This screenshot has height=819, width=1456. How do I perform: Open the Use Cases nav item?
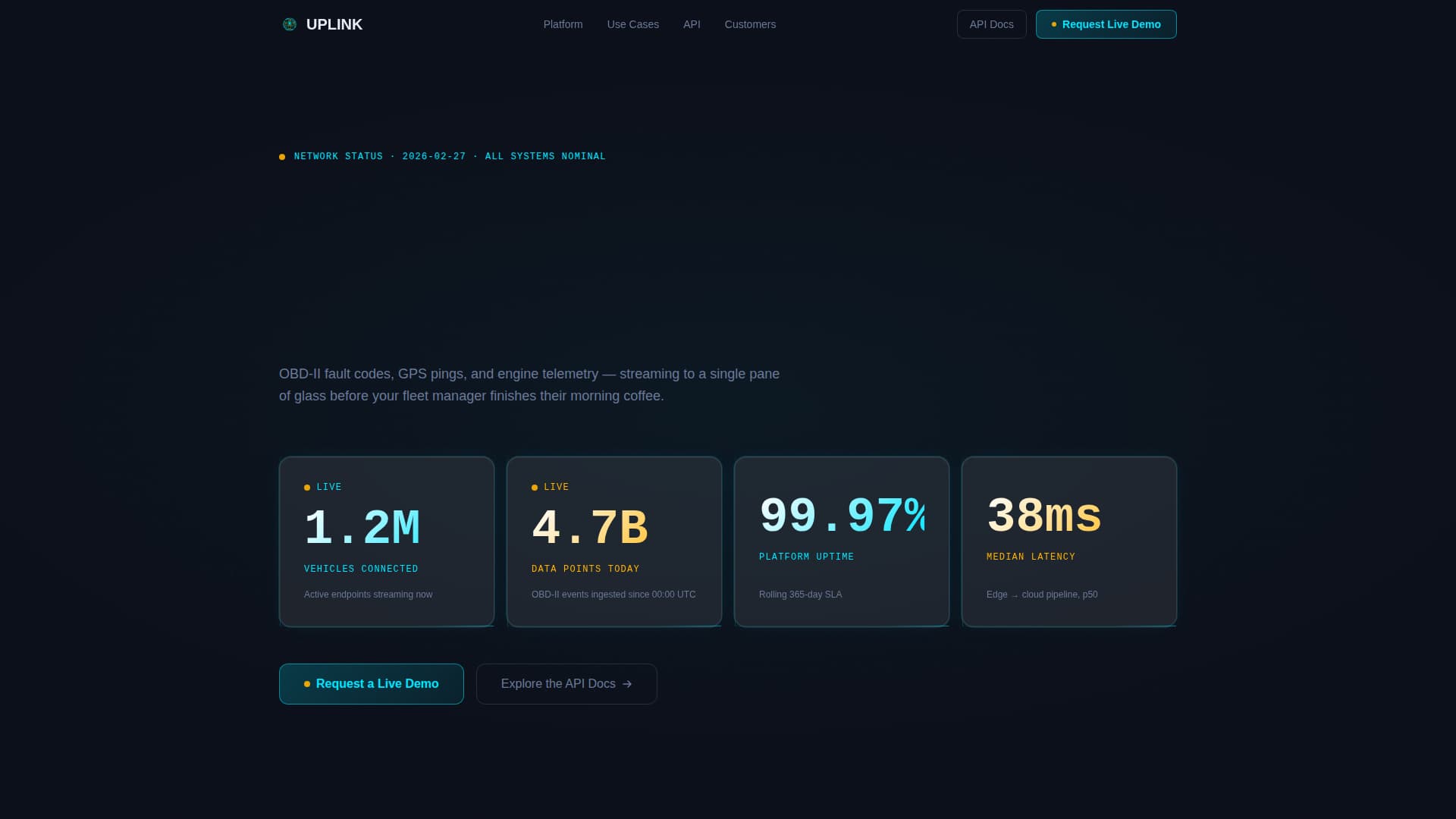(x=632, y=24)
